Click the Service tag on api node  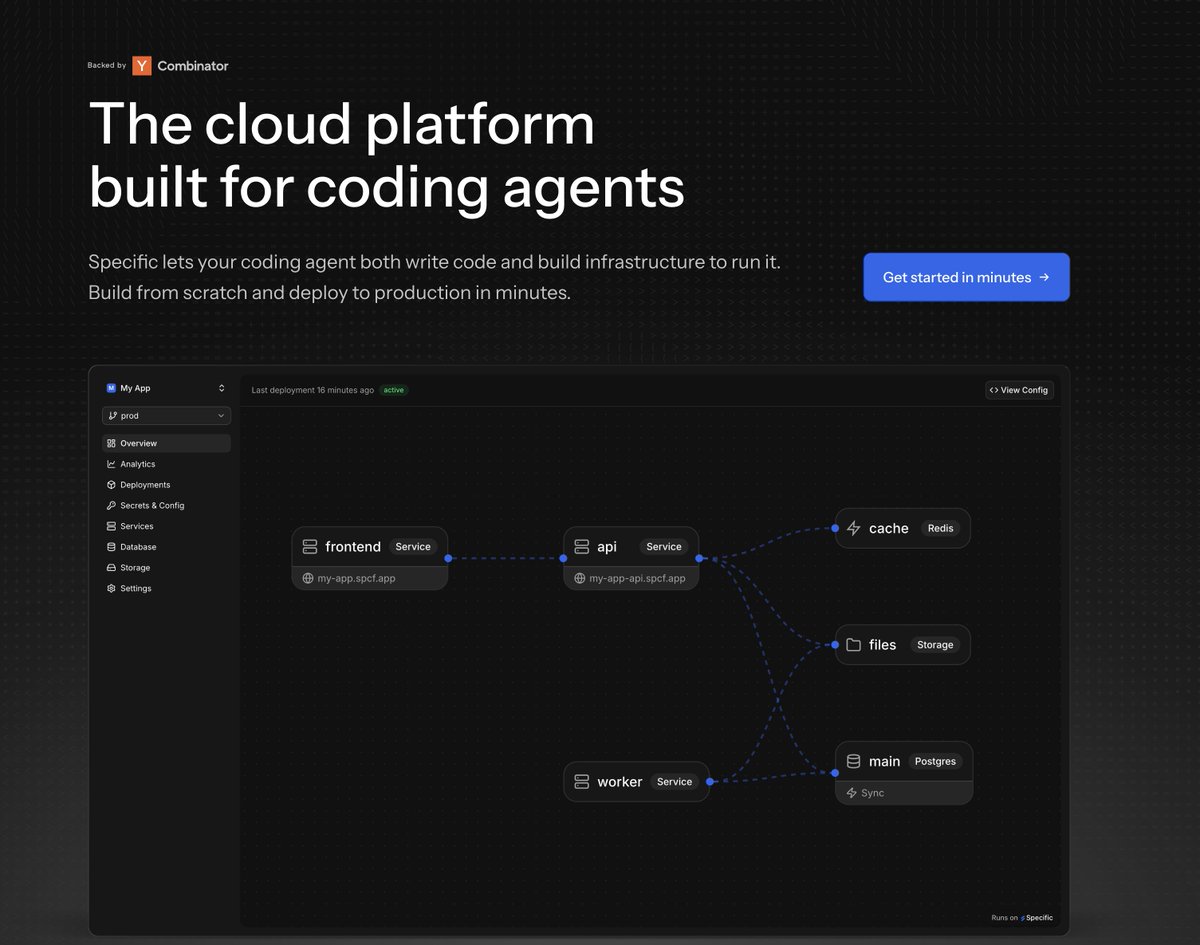[x=664, y=547]
